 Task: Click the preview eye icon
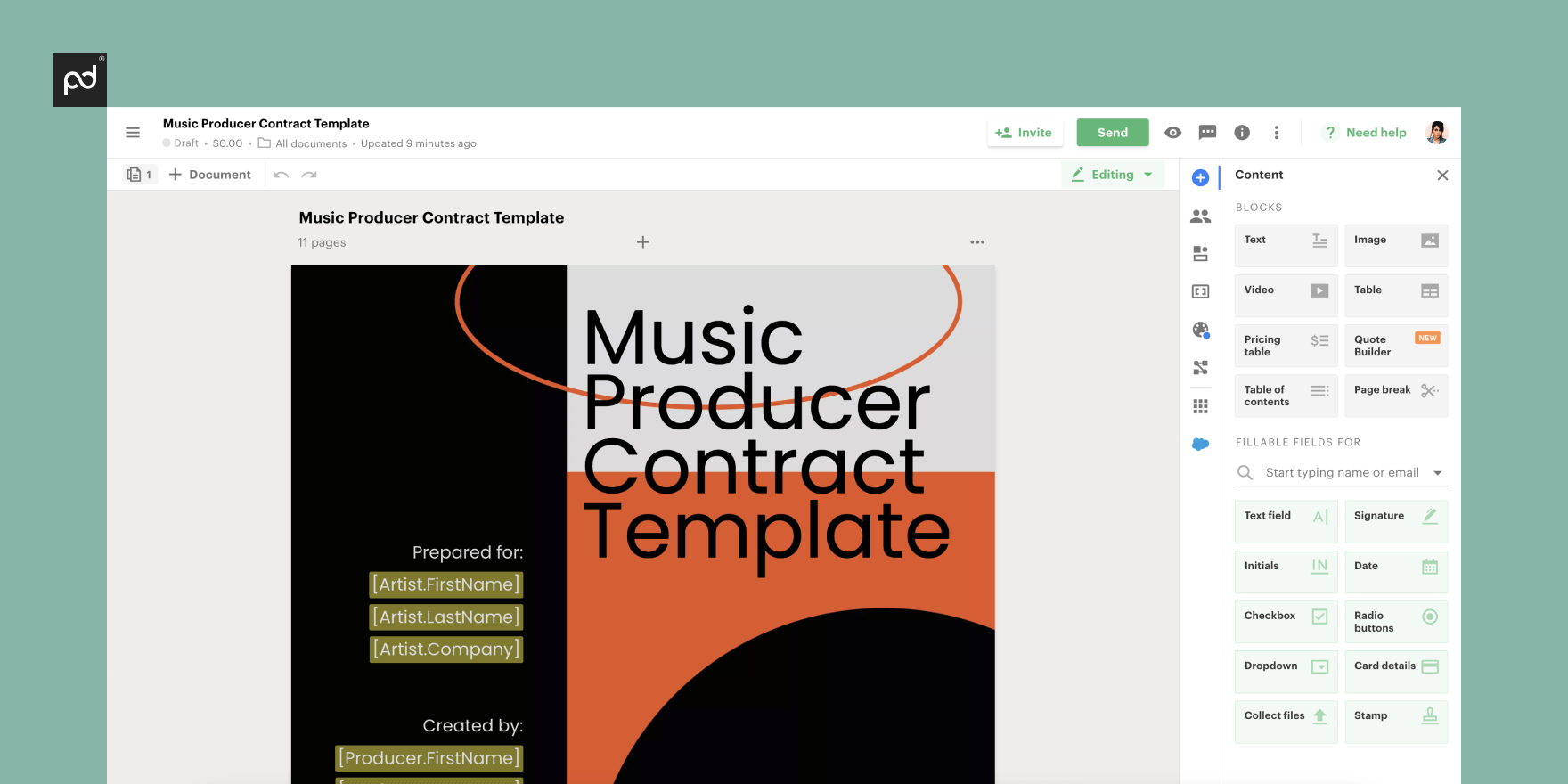(x=1173, y=133)
